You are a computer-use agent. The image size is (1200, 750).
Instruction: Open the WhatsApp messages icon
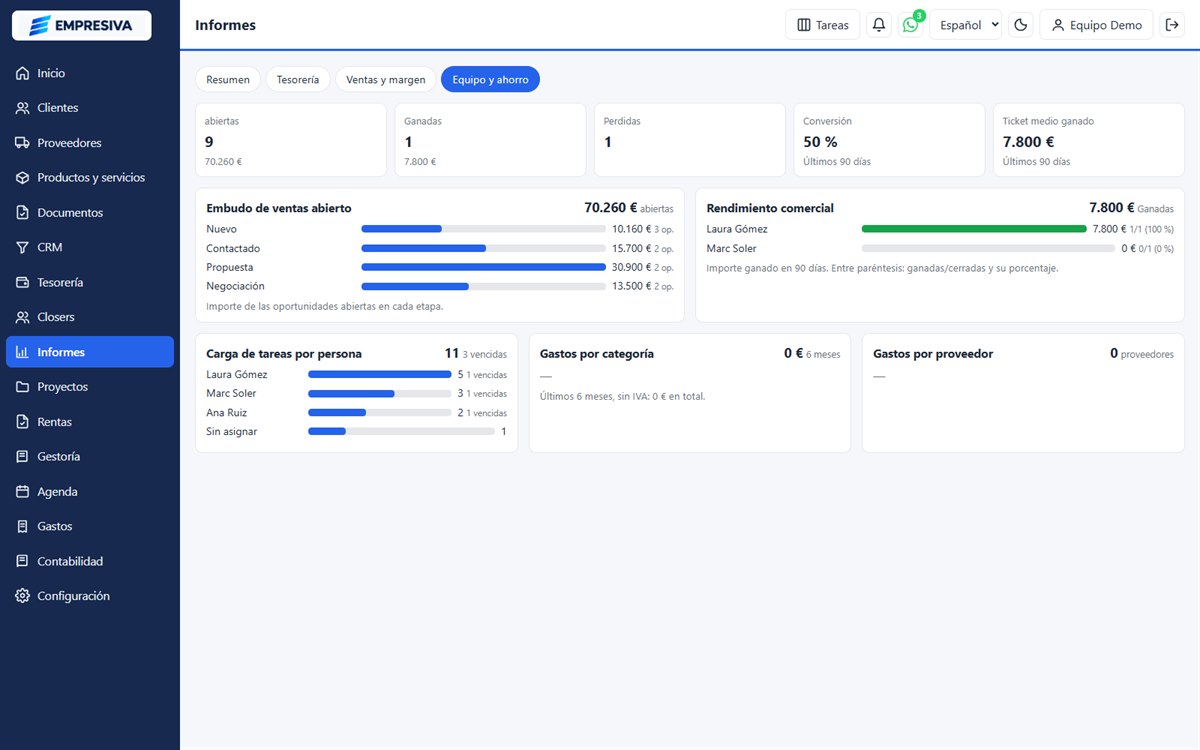point(910,25)
